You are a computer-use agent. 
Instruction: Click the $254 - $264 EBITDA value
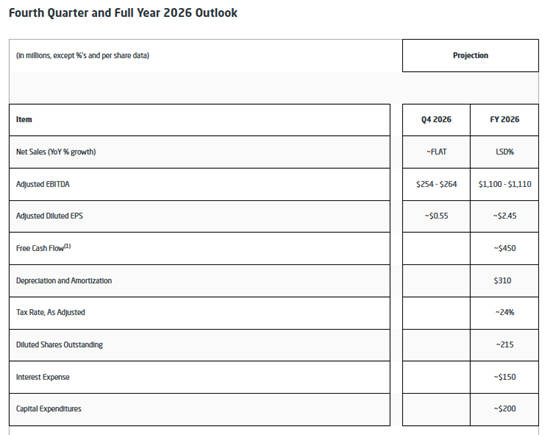(436, 184)
